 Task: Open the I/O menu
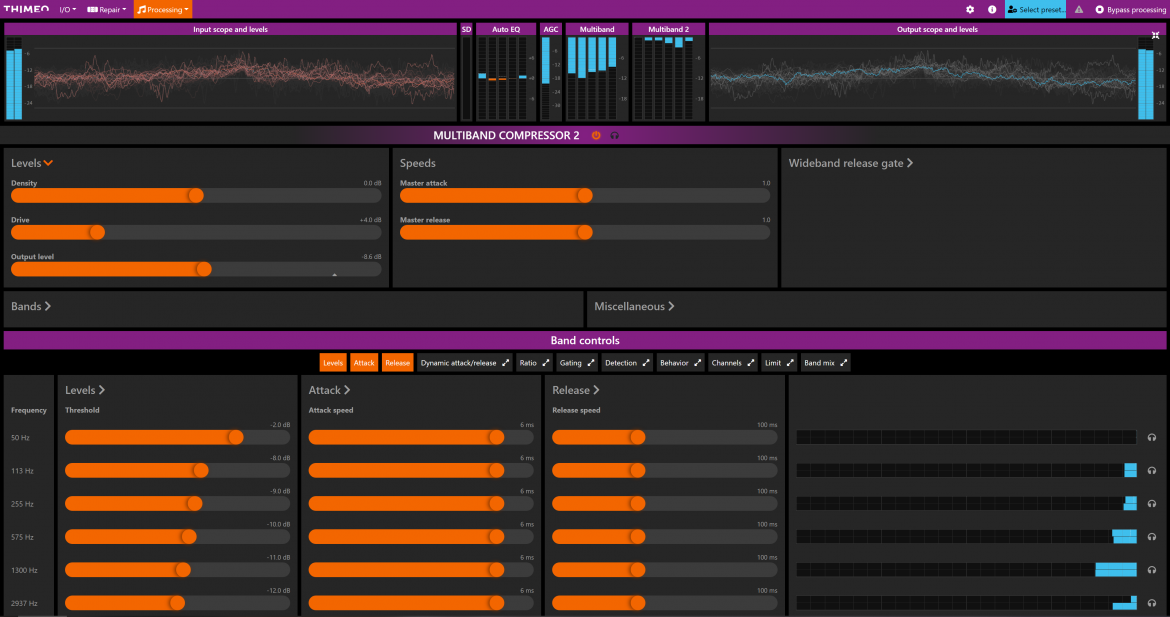pyautogui.click(x=67, y=9)
